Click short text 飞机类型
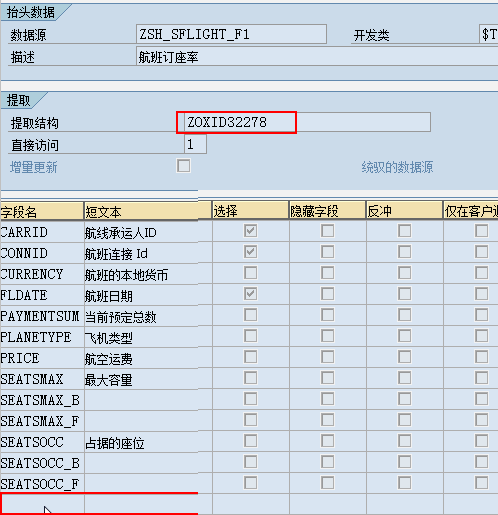 pos(108,338)
